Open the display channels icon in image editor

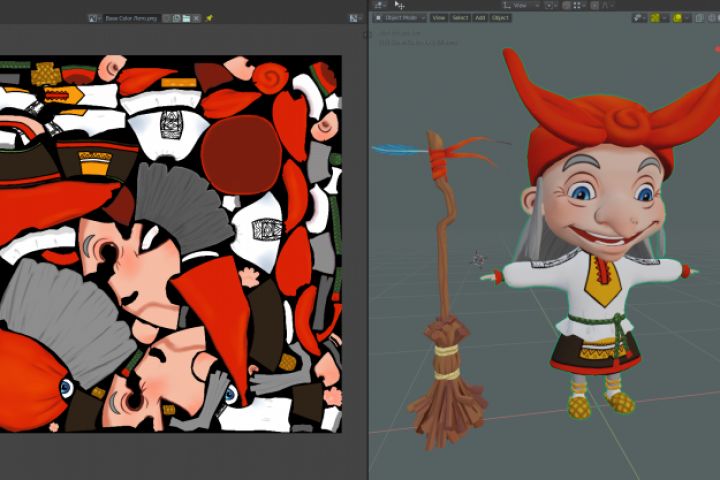pos(354,18)
